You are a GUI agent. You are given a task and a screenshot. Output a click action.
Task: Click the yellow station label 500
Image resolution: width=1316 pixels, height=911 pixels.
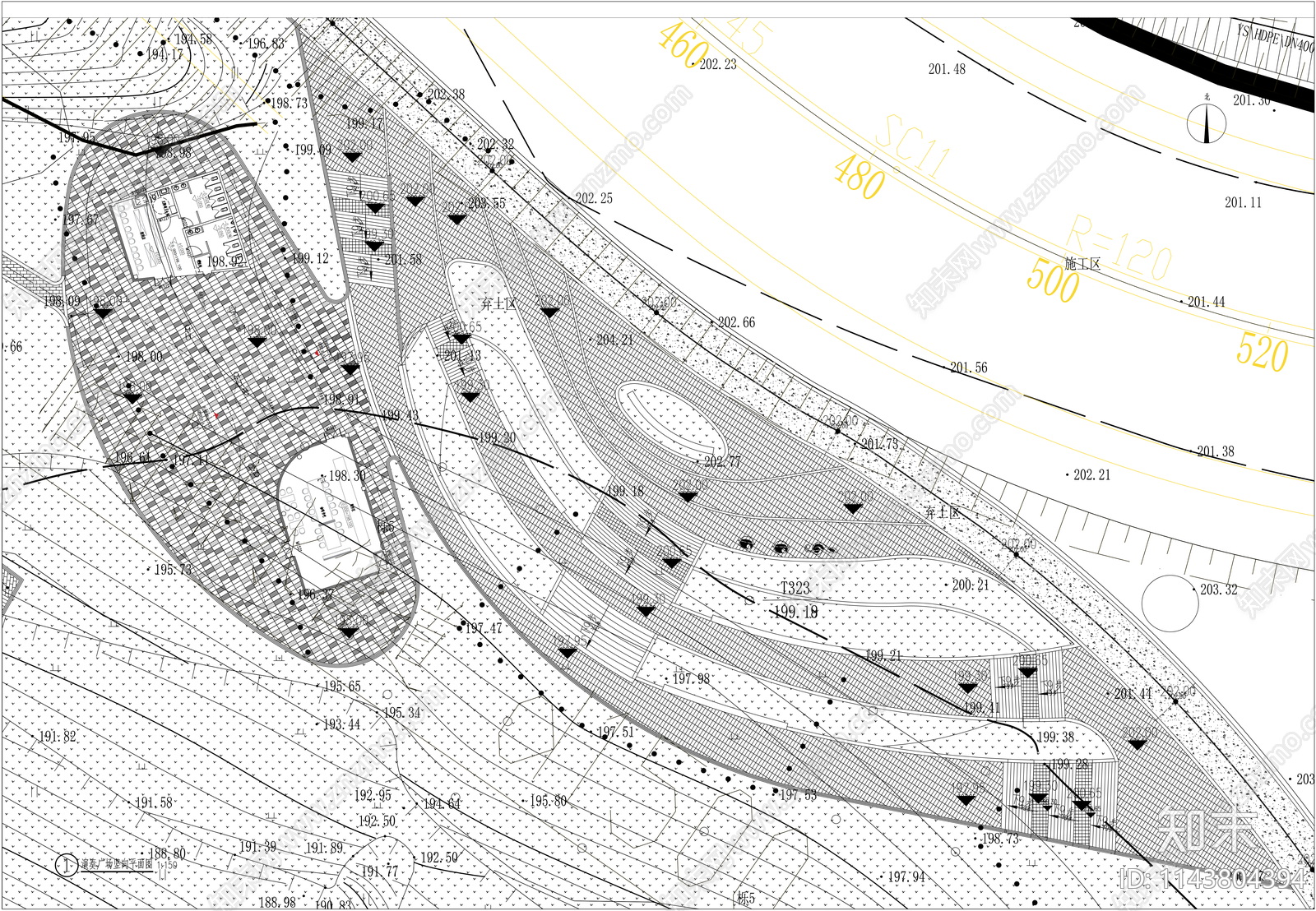click(x=1054, y=280)
